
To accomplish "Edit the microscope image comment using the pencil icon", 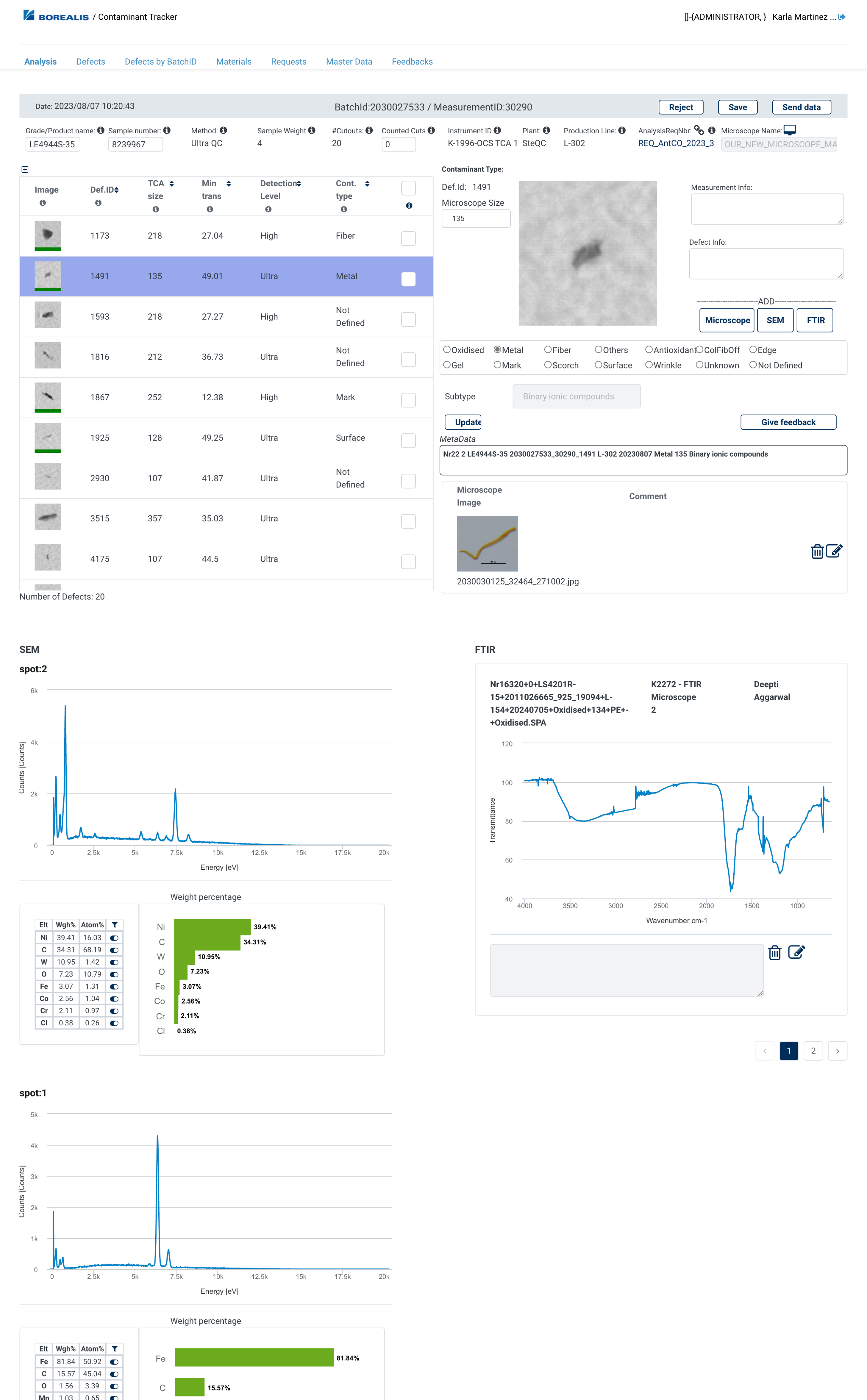I will 834,552.
